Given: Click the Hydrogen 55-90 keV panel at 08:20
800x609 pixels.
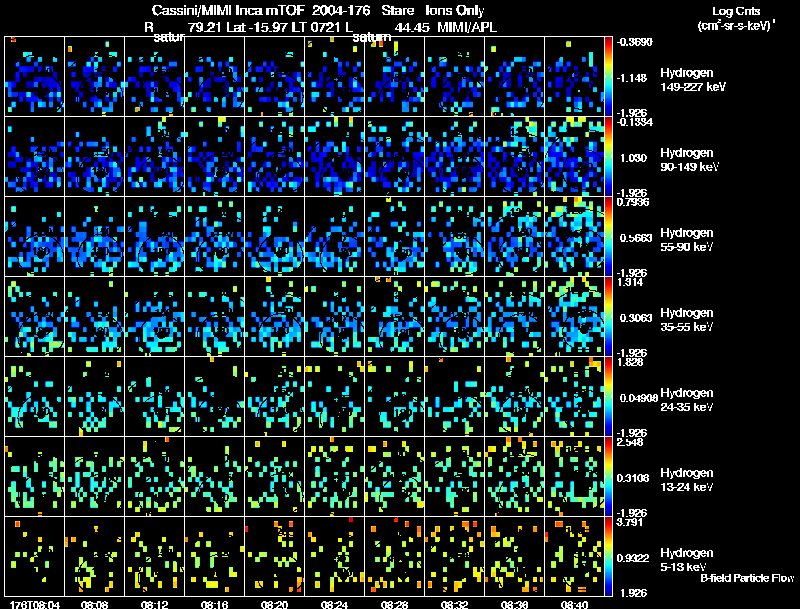Looking at the screenshot, I should pos(274,236).
